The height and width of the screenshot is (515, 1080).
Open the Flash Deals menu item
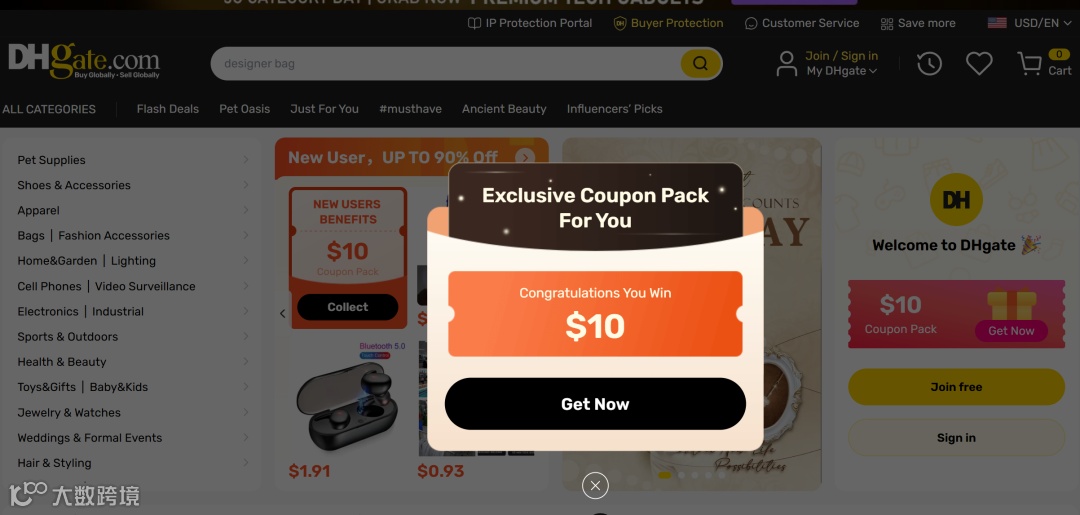click(x=167, y=109)
